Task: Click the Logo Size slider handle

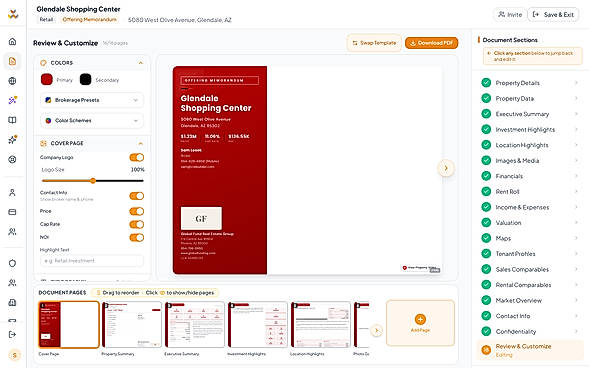Action: pos(93,181)
